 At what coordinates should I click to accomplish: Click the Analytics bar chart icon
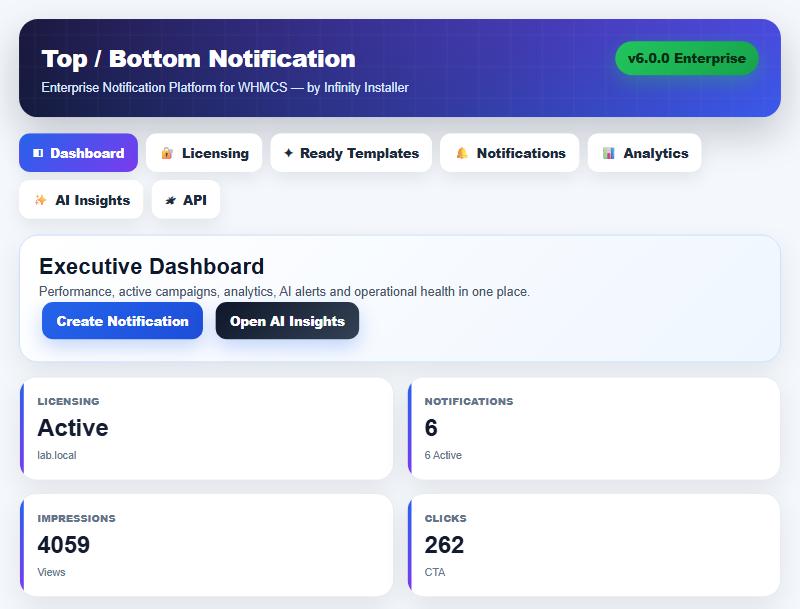(x=608, y=153)
